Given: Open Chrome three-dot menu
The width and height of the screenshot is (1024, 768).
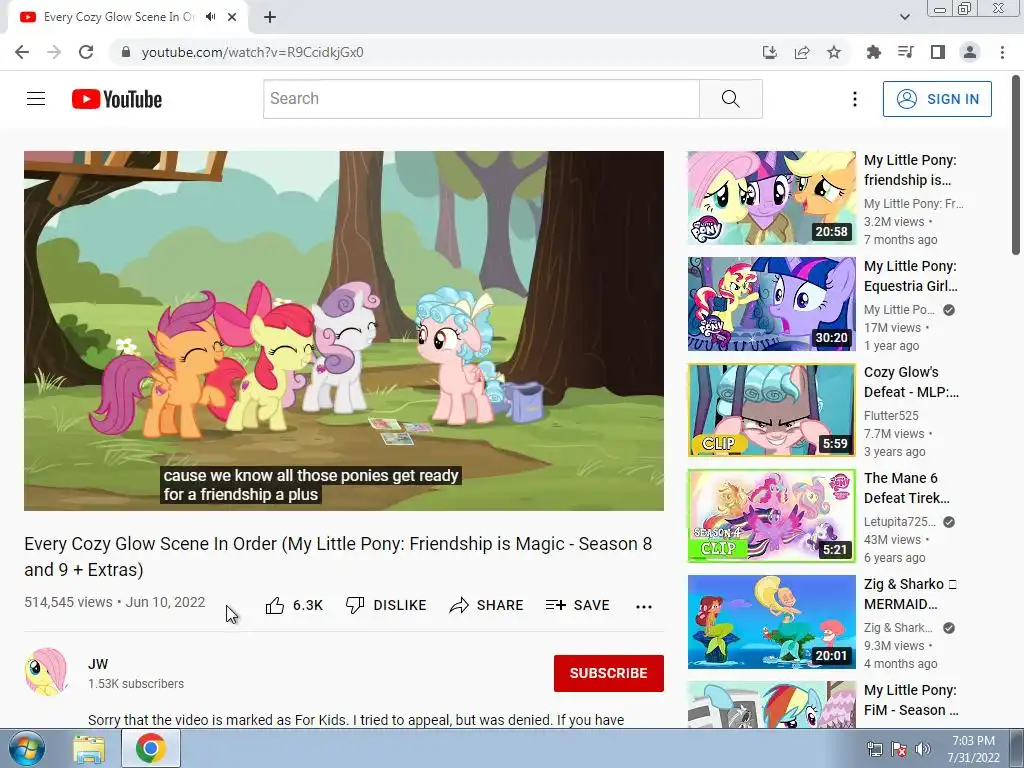Looking at the screenshot, I should tap(1002, 52).
